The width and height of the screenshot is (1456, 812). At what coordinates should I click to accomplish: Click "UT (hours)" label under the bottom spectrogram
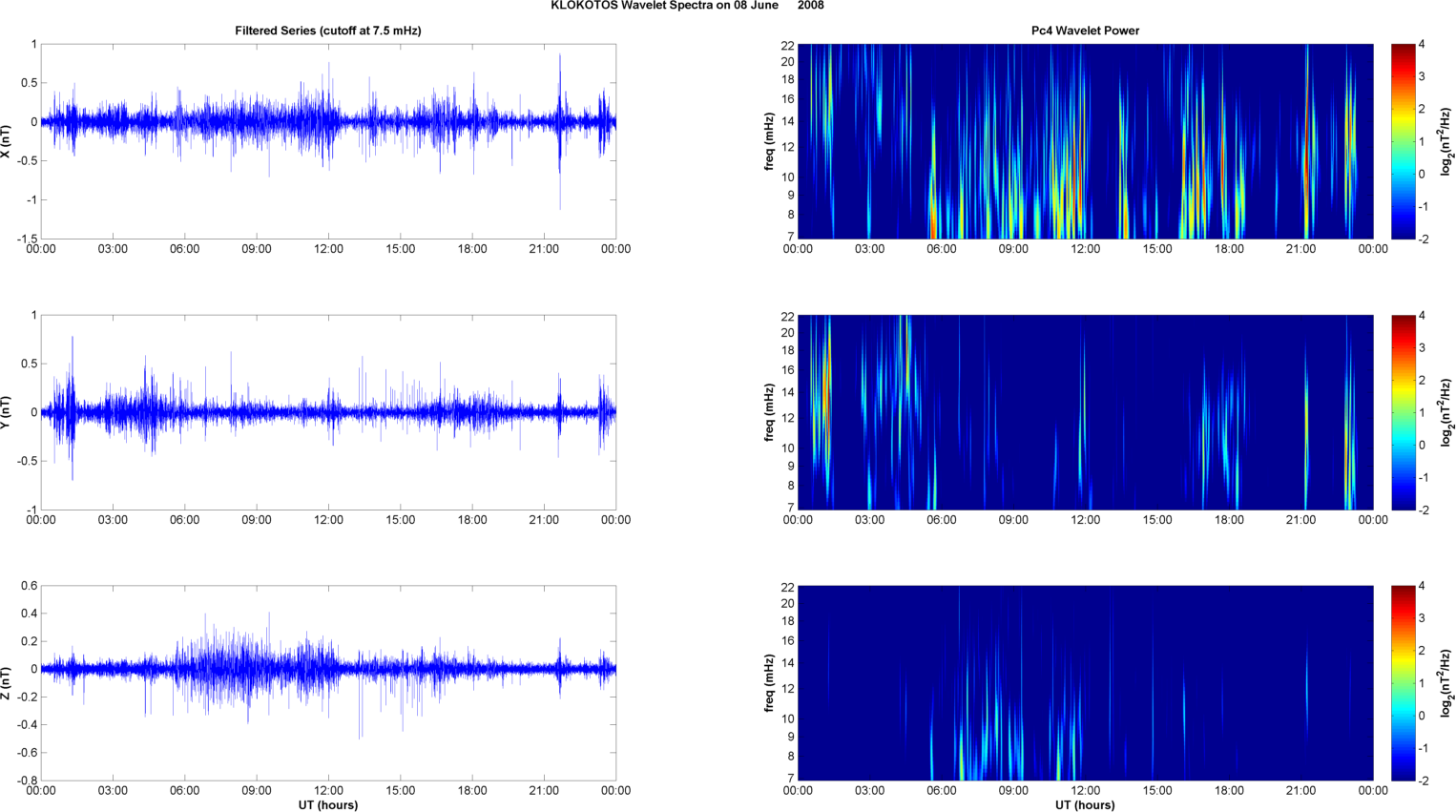pyautogui.click(x=1085, y=805)
